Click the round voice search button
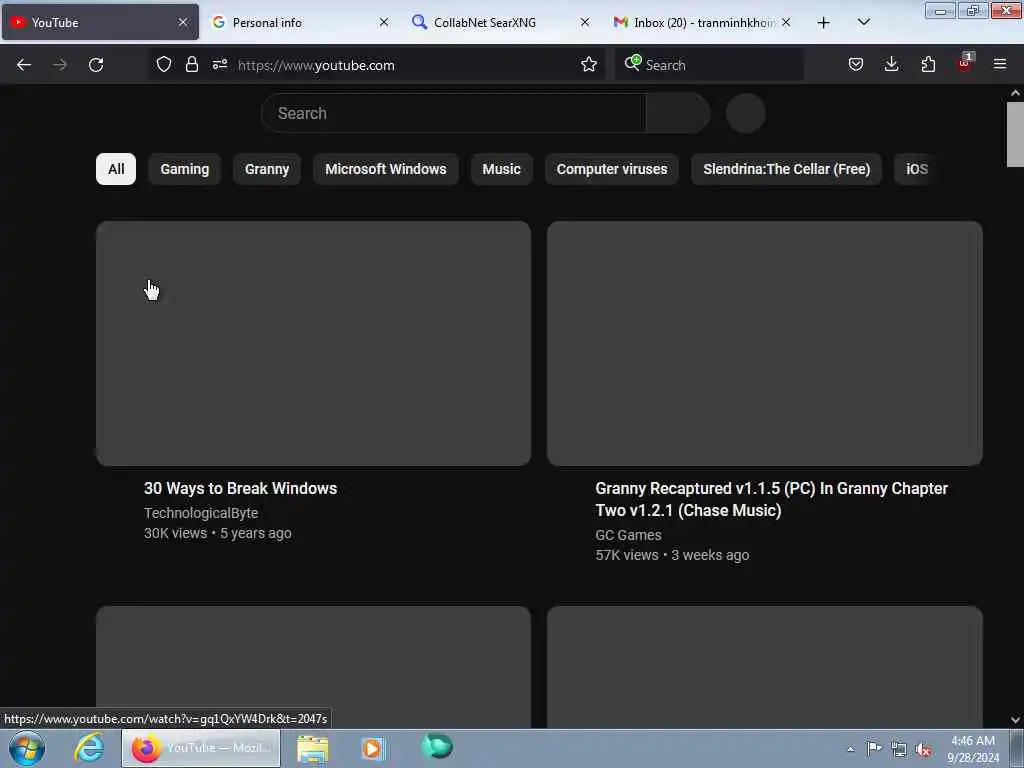Screen dimensions: 1024x768 [745, 113]
